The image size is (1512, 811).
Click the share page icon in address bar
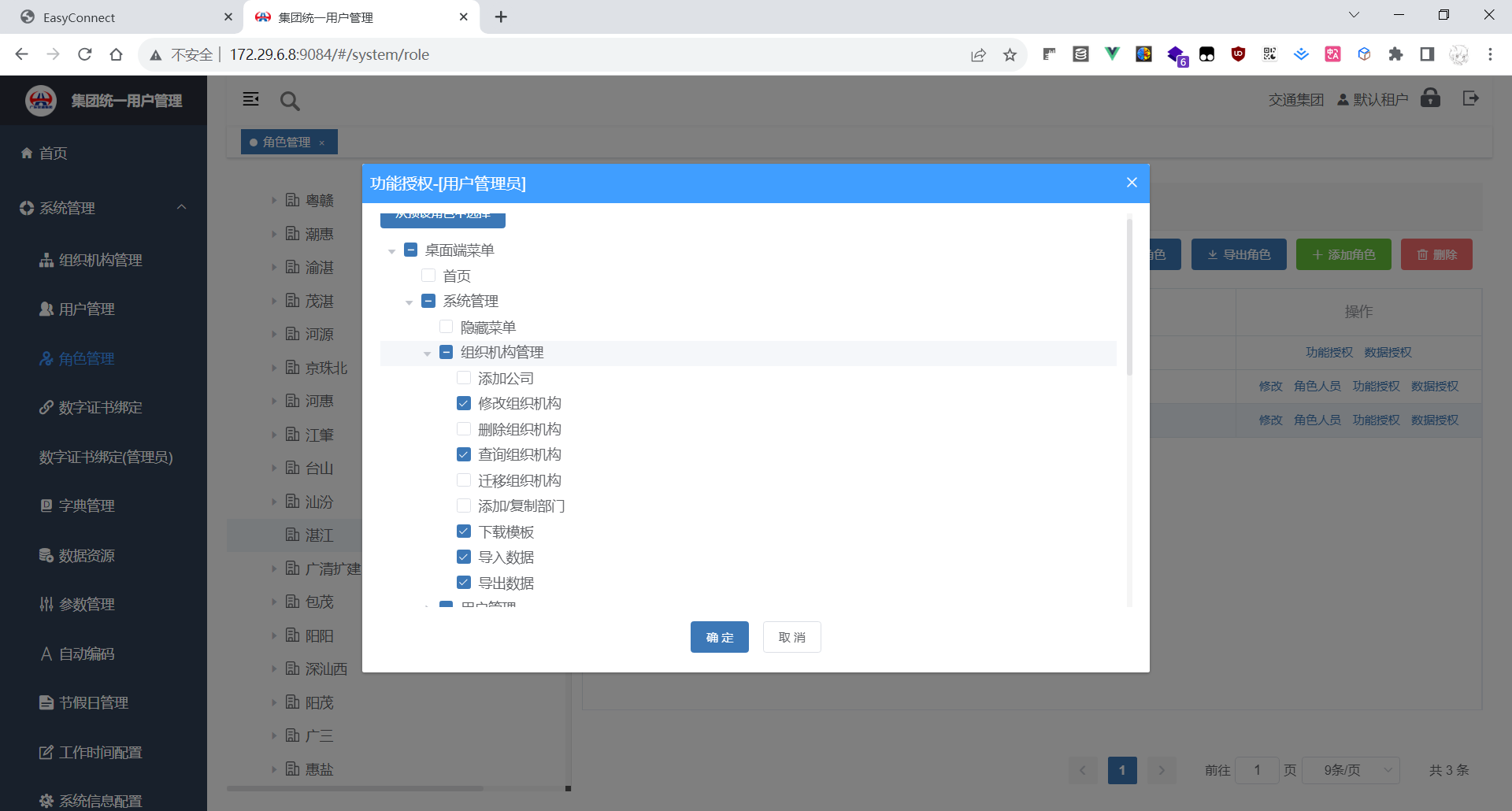pos(978,54)
